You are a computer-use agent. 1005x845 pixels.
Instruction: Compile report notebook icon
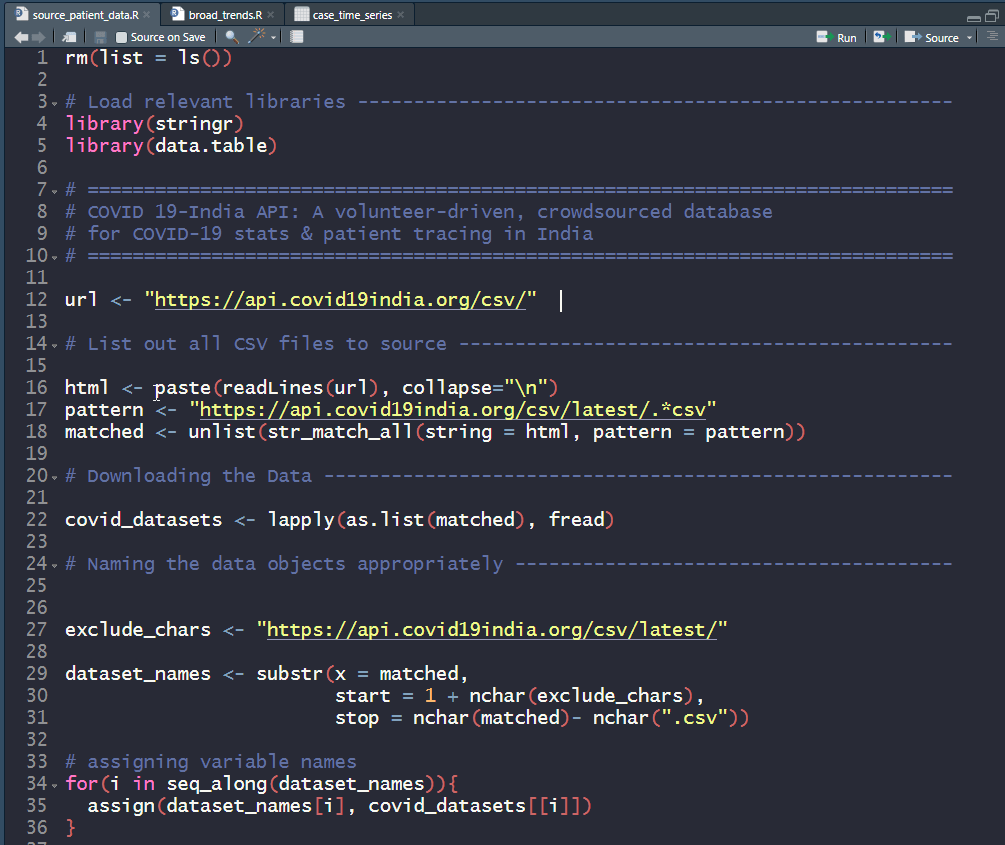coord(296,37)
